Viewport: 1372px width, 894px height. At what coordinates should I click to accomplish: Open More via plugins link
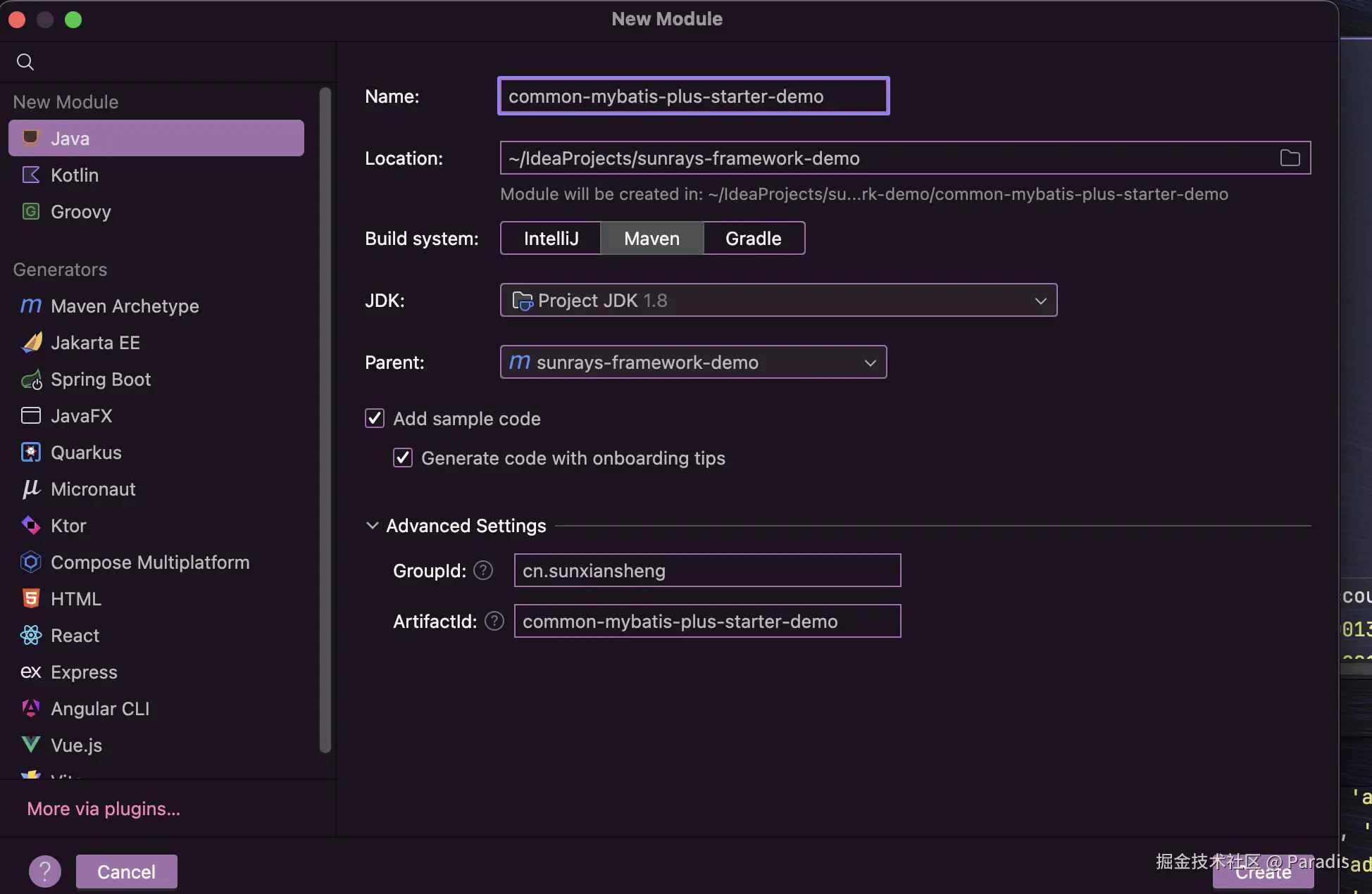pos(103,809)
